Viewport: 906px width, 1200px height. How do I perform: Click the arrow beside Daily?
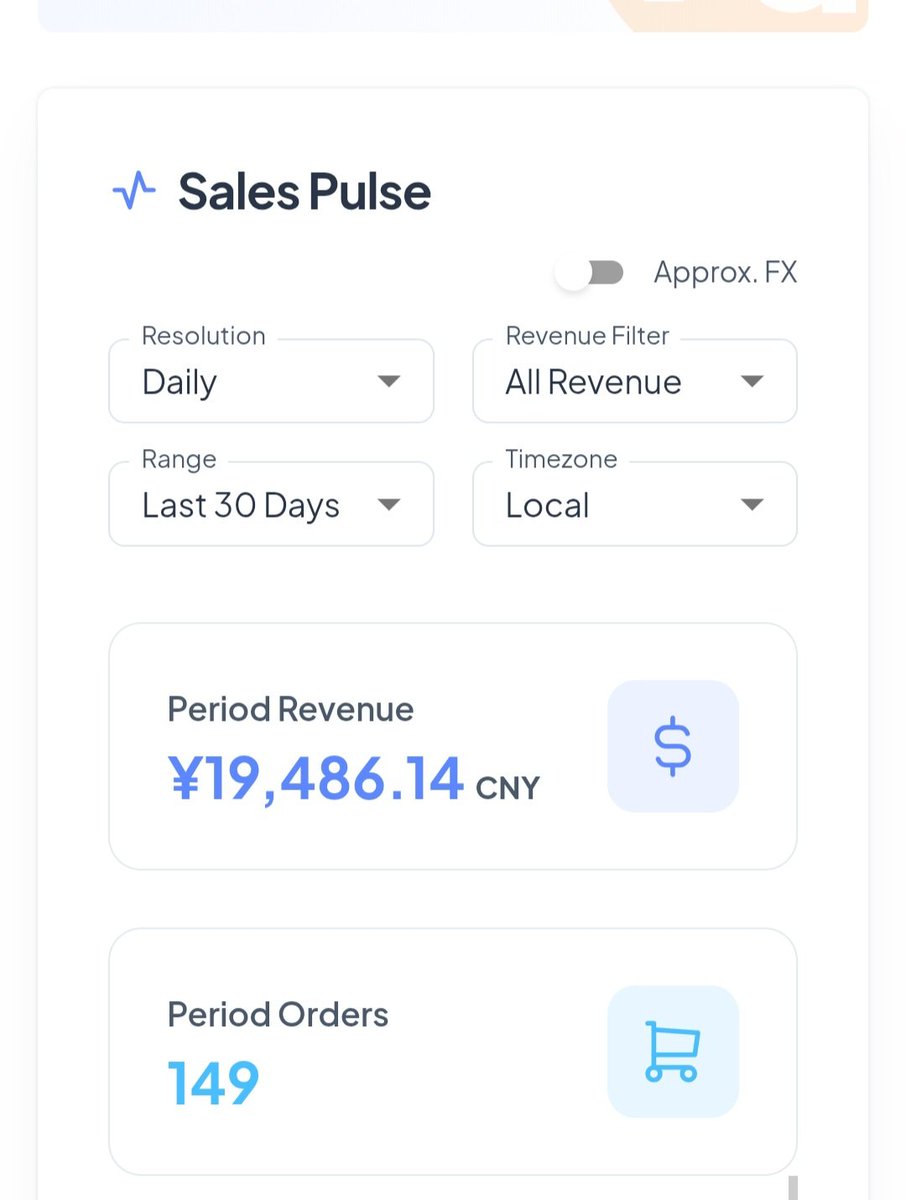pos(389,381)
